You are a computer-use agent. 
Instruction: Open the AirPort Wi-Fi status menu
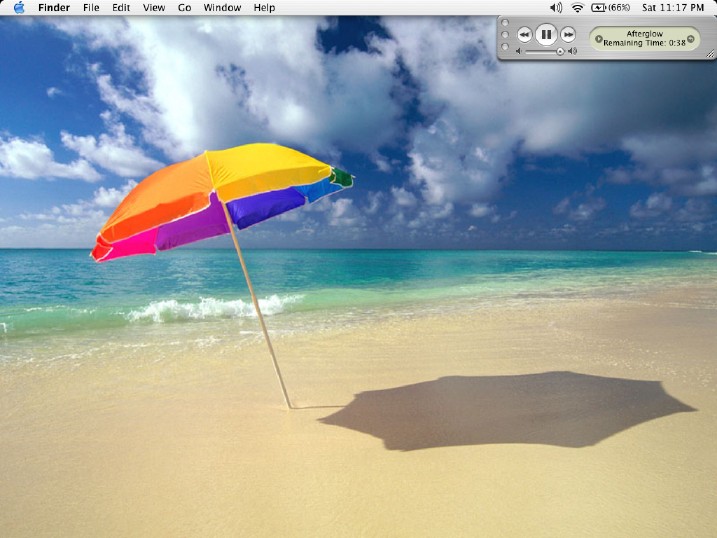tap(578, 7)
